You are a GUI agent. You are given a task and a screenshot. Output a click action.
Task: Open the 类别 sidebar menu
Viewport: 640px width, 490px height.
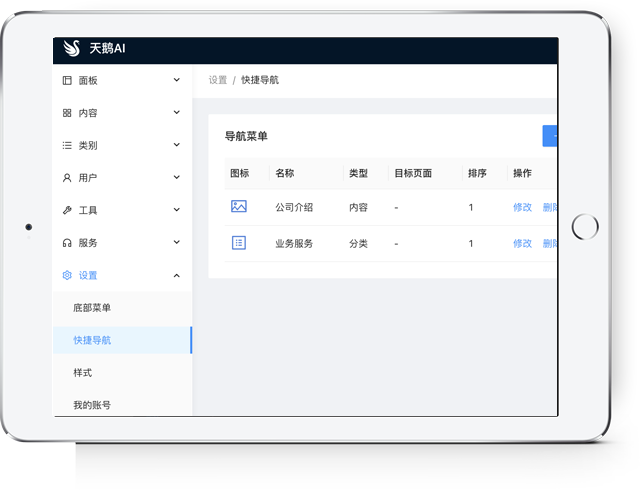(x=122, y=145)
